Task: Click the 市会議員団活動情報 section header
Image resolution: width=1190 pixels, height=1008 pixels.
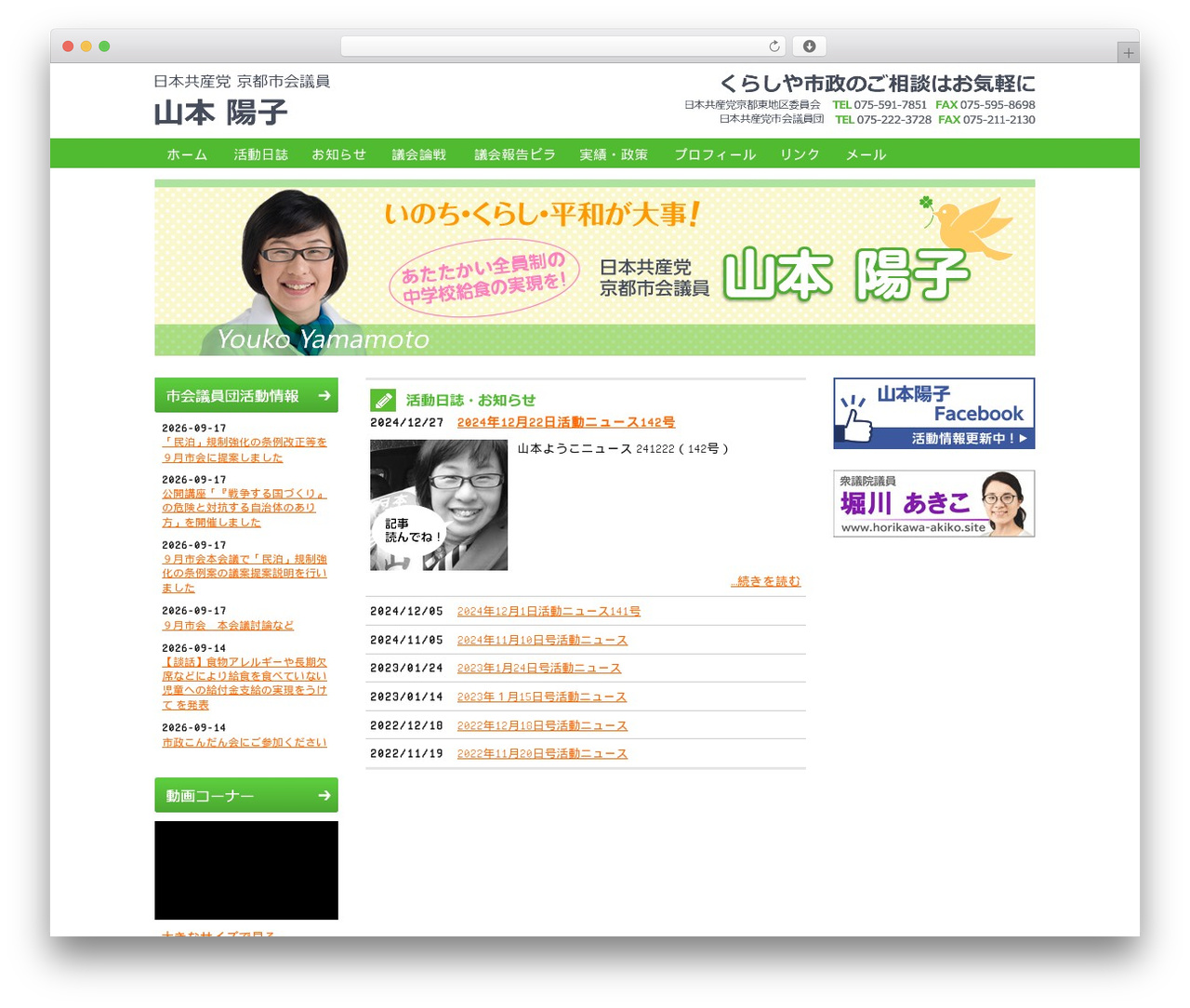Action: coord(246,395)
